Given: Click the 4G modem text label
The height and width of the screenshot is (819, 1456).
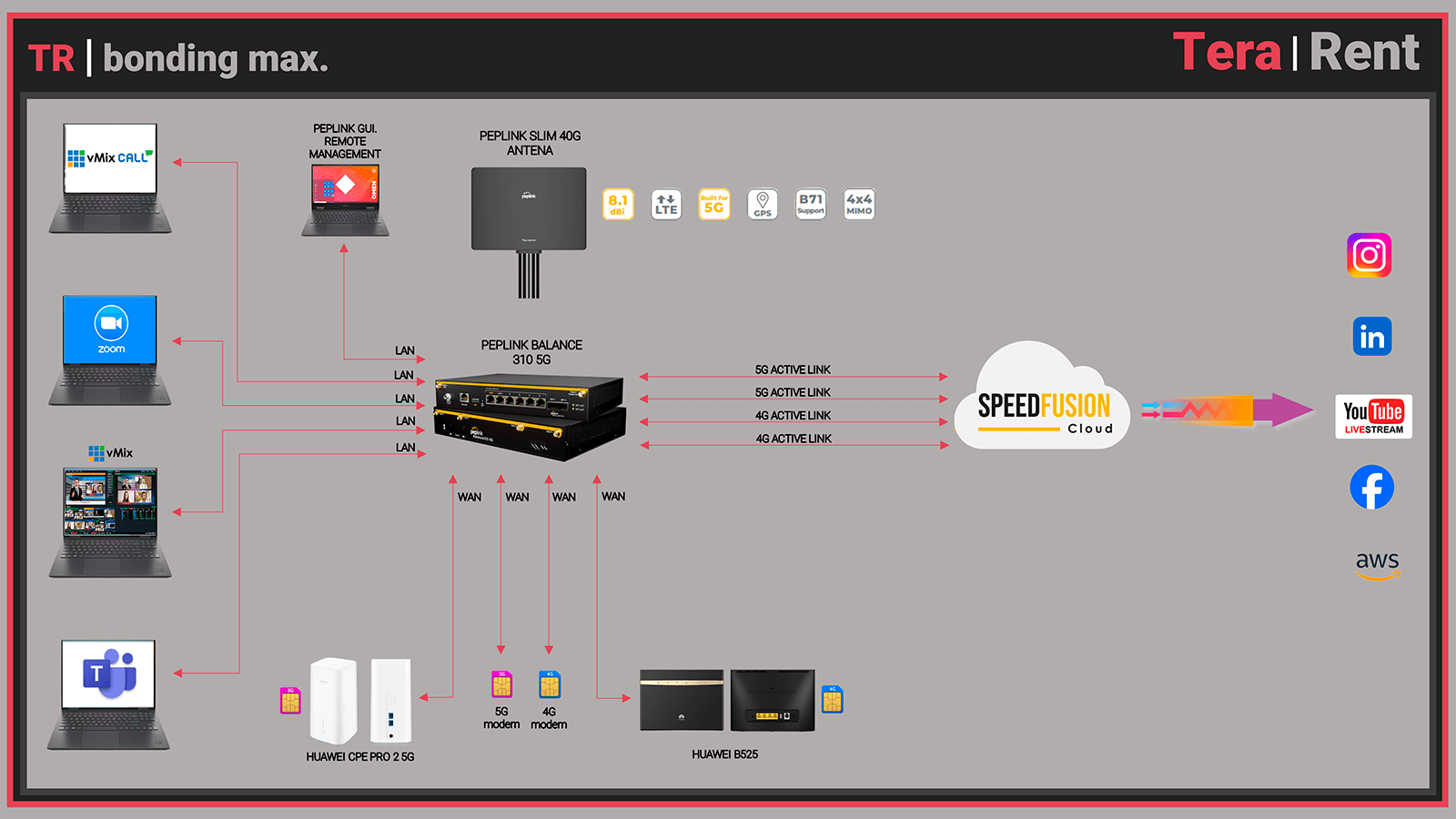Looking at the screenshot, I should pyautogui.click(x=549, y=718).
